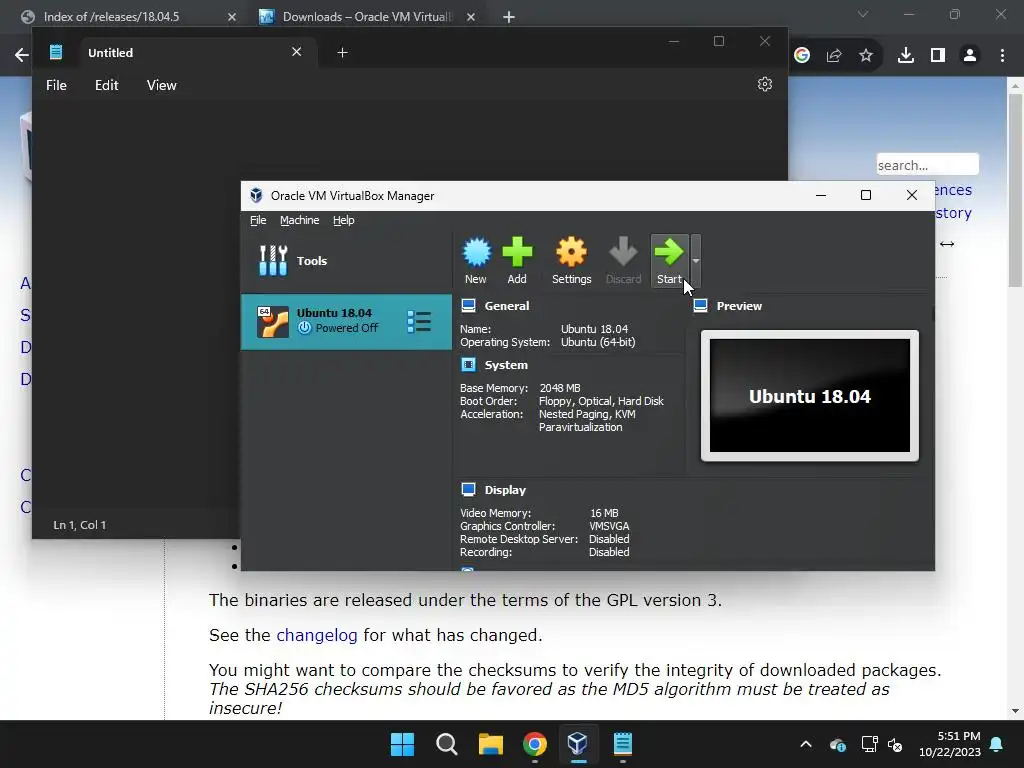Image resolution: width=1024 pixels, height=768 pixels.
Task: Open Chrome tab search chevron
Action: 863,14
